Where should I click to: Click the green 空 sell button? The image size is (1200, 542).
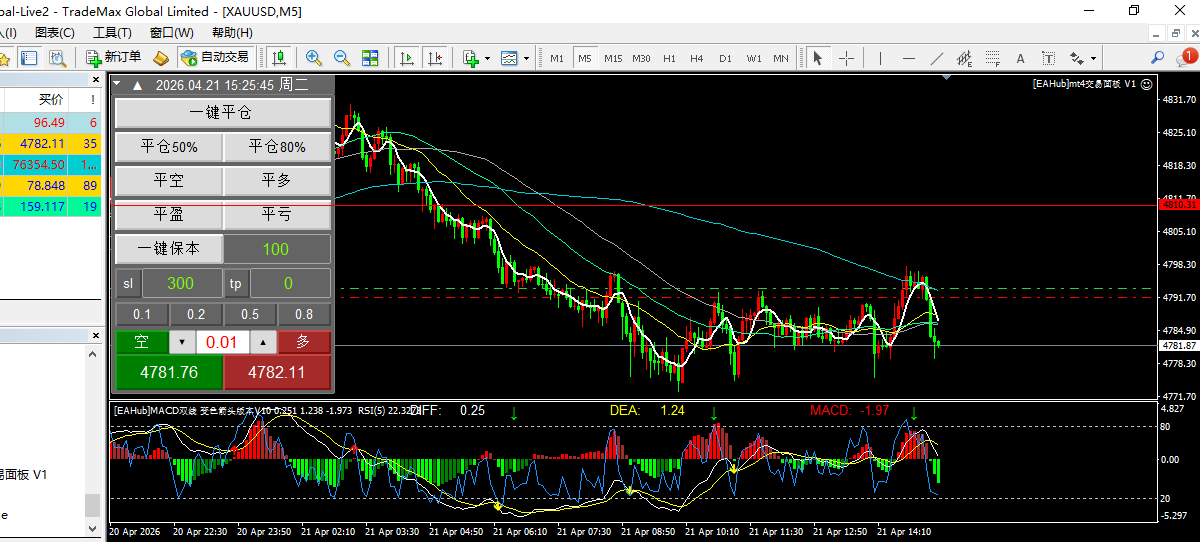[x=142, y=342]
